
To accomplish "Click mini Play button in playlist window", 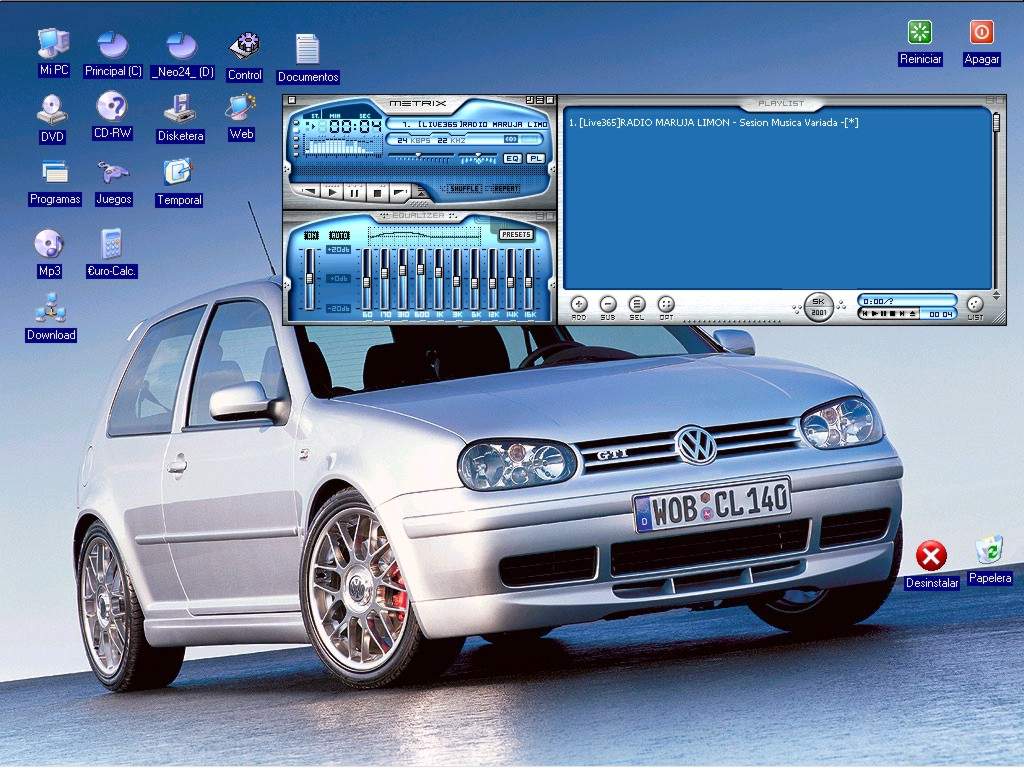I will click(x=874, y=313).
